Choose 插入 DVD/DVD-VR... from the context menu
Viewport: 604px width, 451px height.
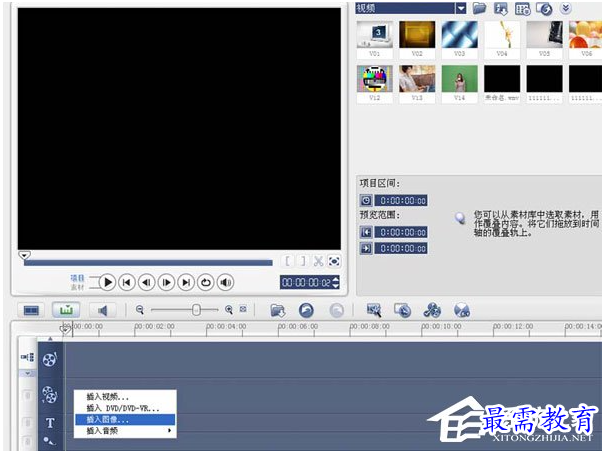(x=122, y=408)
